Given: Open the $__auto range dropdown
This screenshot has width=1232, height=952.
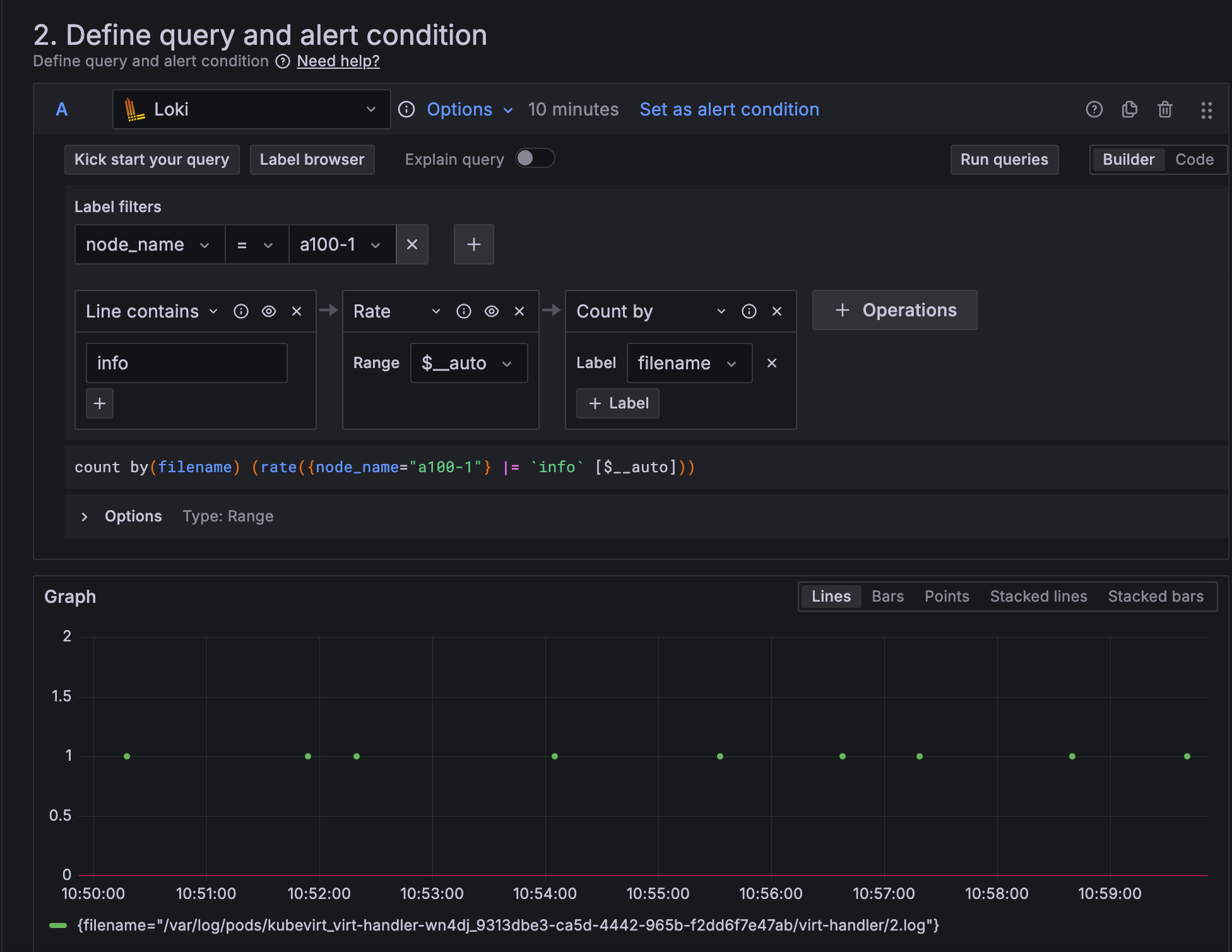Looking at the screenshot, I should pos(468,363).
